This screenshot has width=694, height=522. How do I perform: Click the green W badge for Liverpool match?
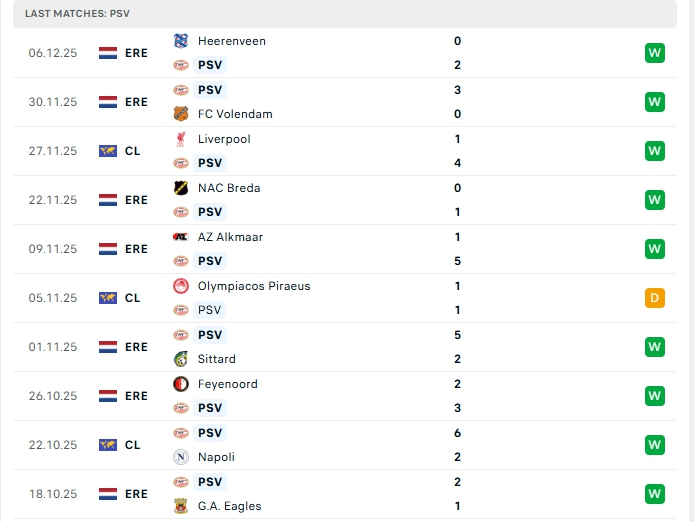pos(655,151)
